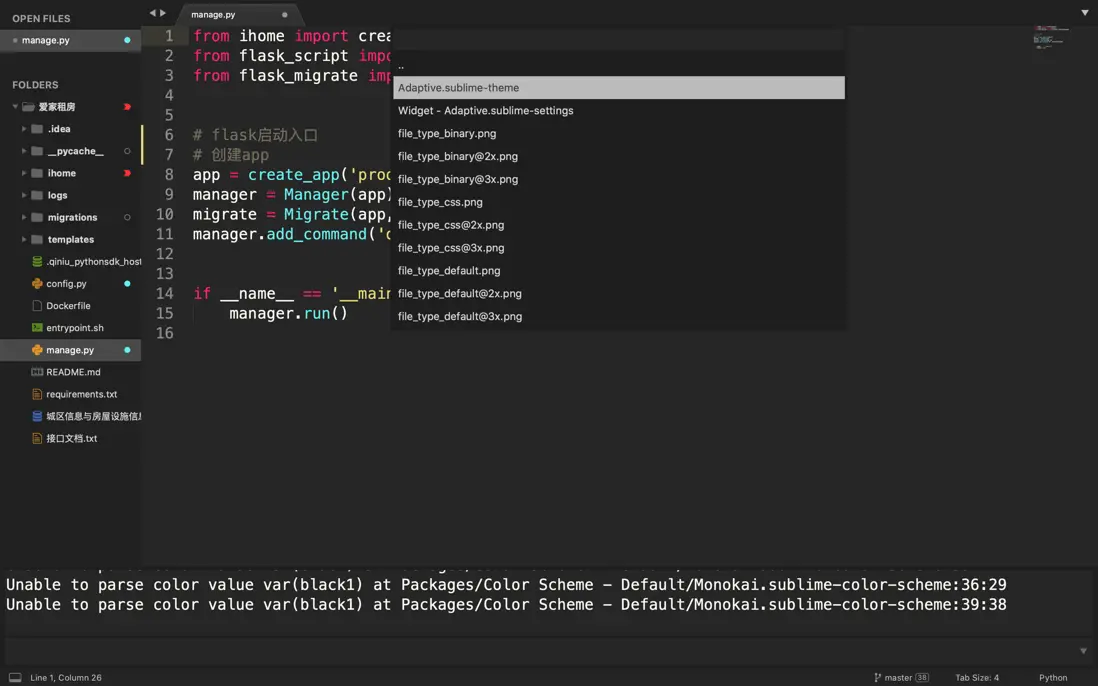
Task: Click the __pycache__ folder icon
Action: click(x=37, y=151)
